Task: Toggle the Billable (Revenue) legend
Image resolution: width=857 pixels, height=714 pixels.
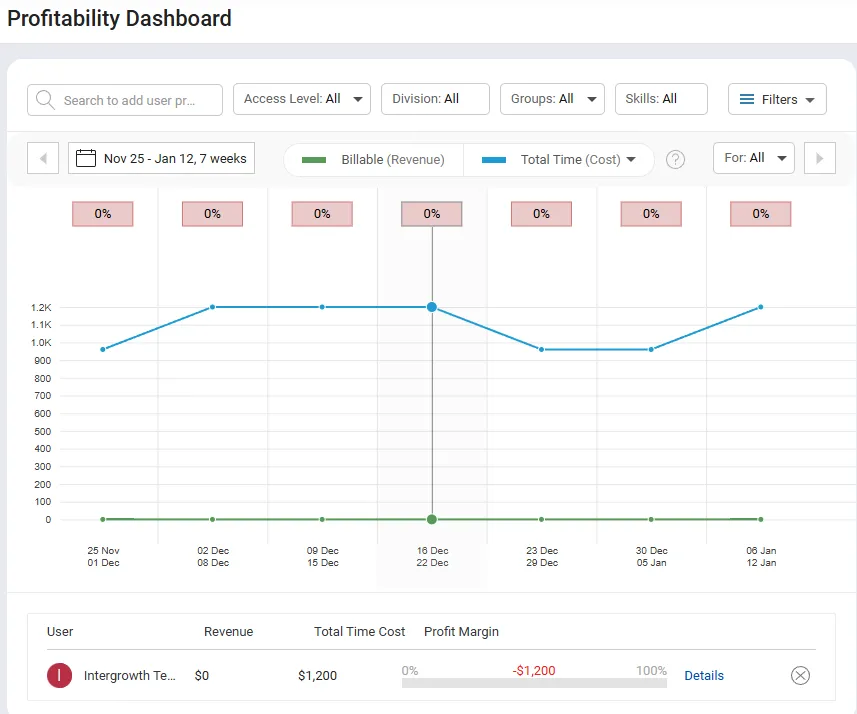Action: tap(372, 158)
